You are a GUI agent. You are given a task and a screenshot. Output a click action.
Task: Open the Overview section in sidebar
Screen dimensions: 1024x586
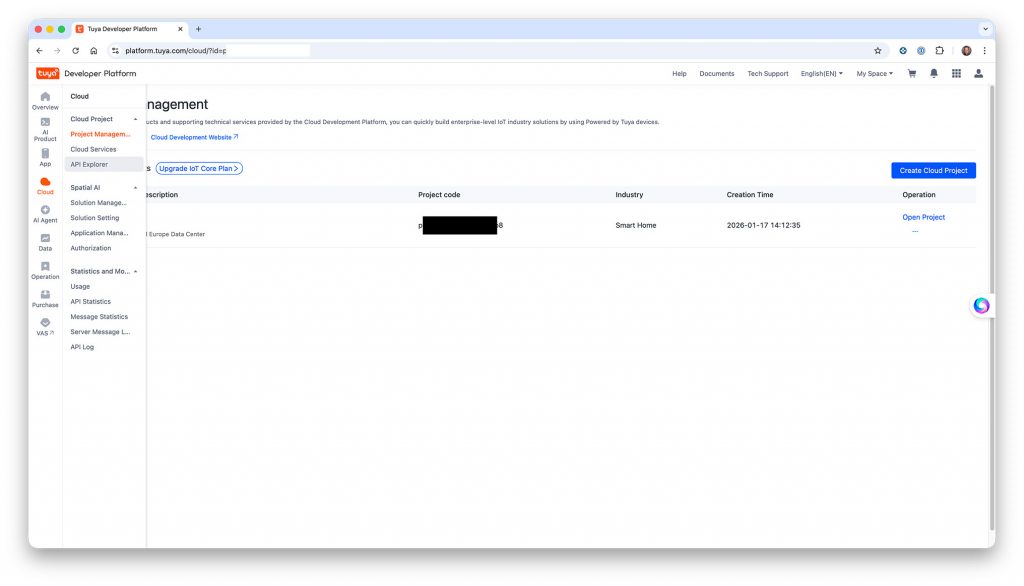coord(45,99)
